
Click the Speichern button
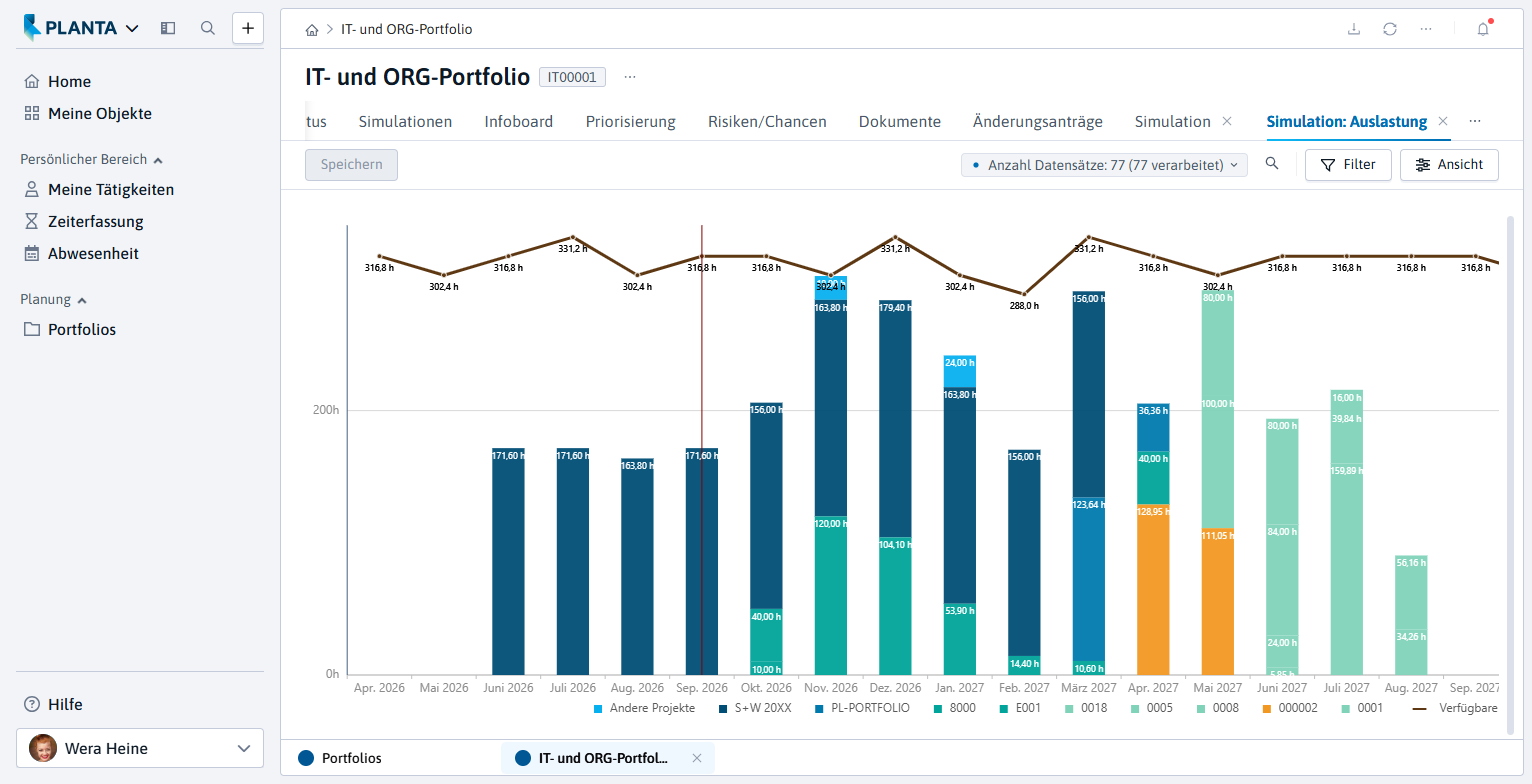tap(352, 165)
